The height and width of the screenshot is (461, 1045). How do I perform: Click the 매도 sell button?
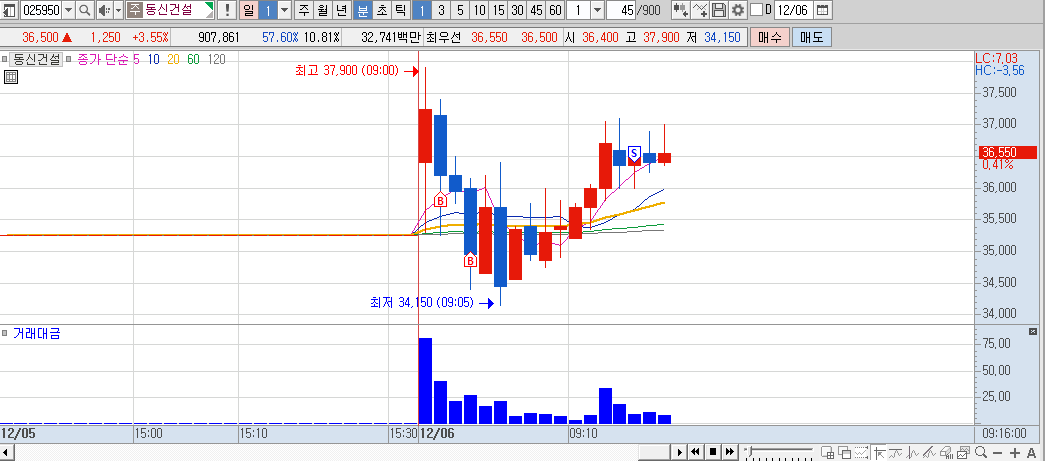click(x=812, y=37)
